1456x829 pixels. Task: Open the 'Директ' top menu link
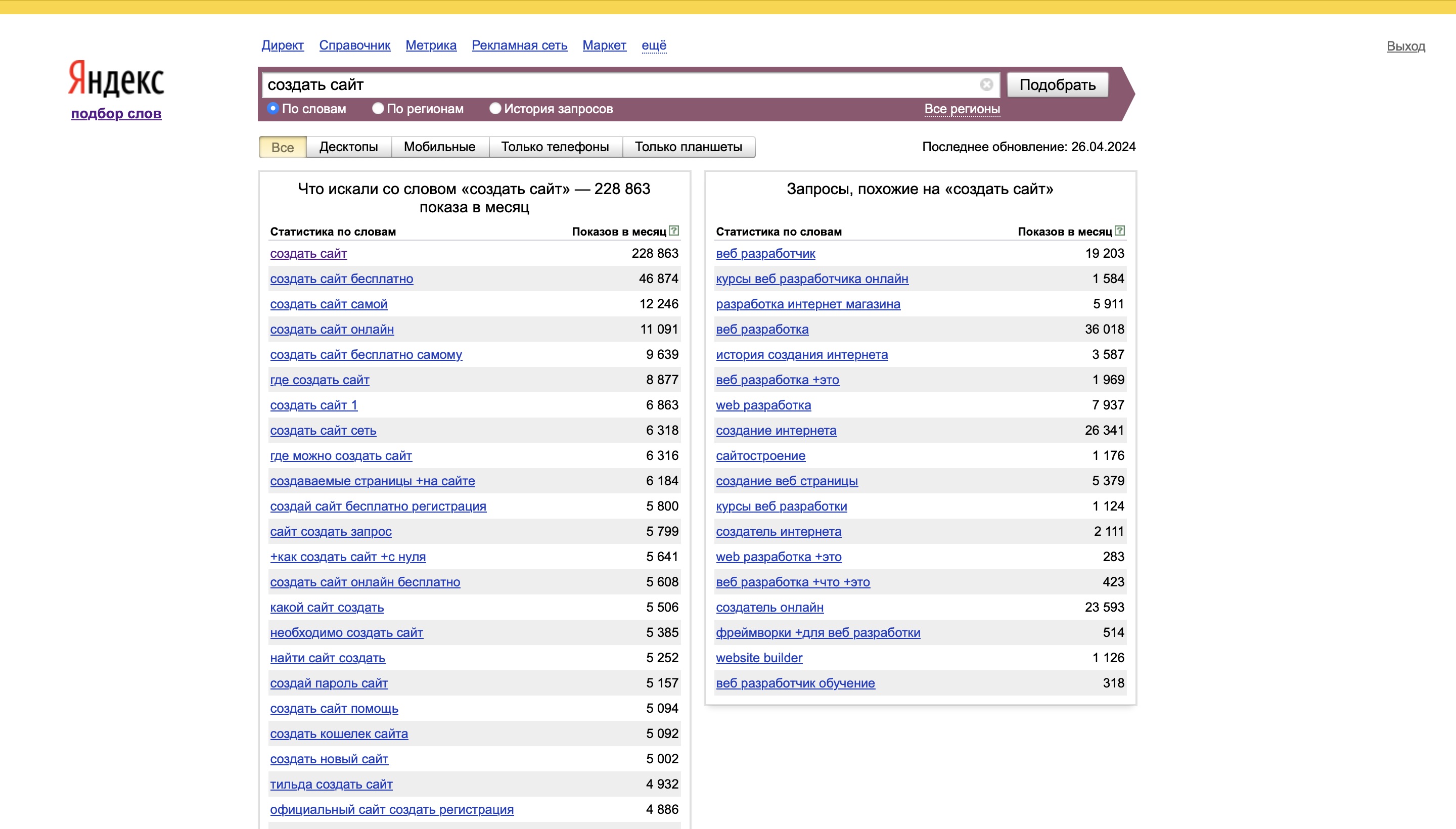[283, 45]
